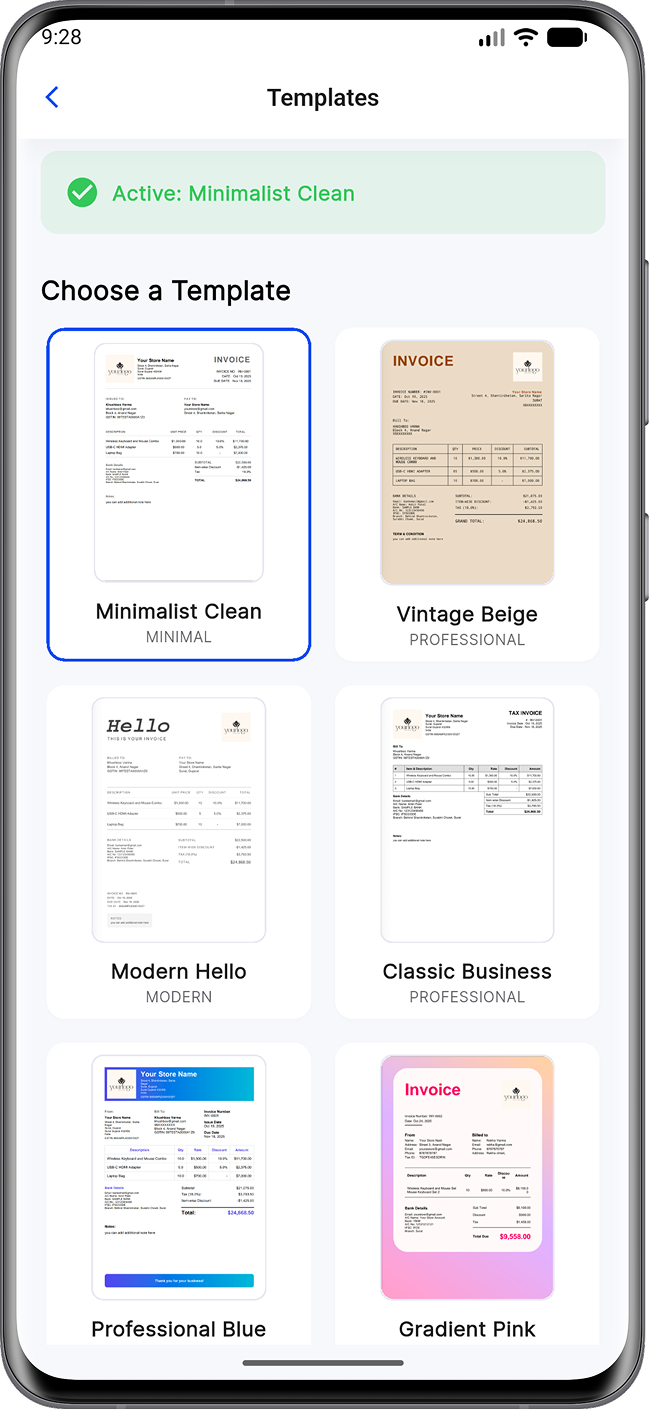649x1409 pixels.
Task: Tap the cellular signal bars icon
Action: (x=492, y=38)
